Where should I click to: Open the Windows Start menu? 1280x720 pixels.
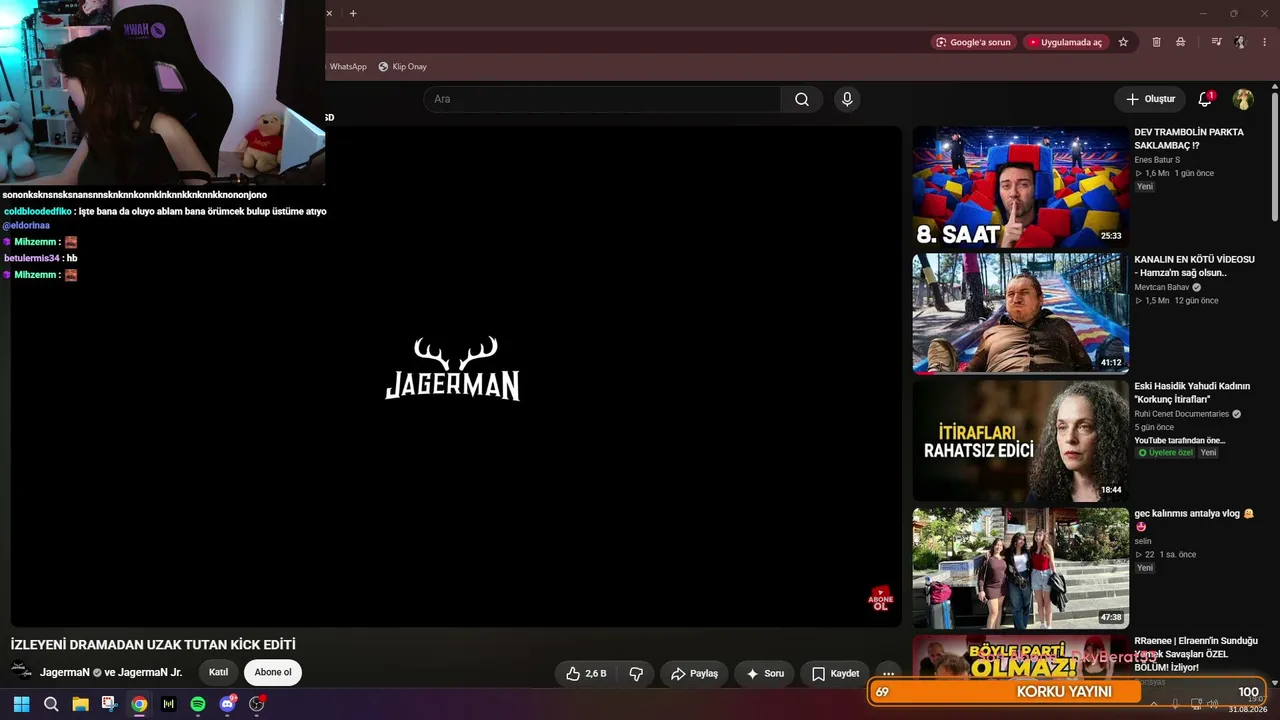click(21, 704)
